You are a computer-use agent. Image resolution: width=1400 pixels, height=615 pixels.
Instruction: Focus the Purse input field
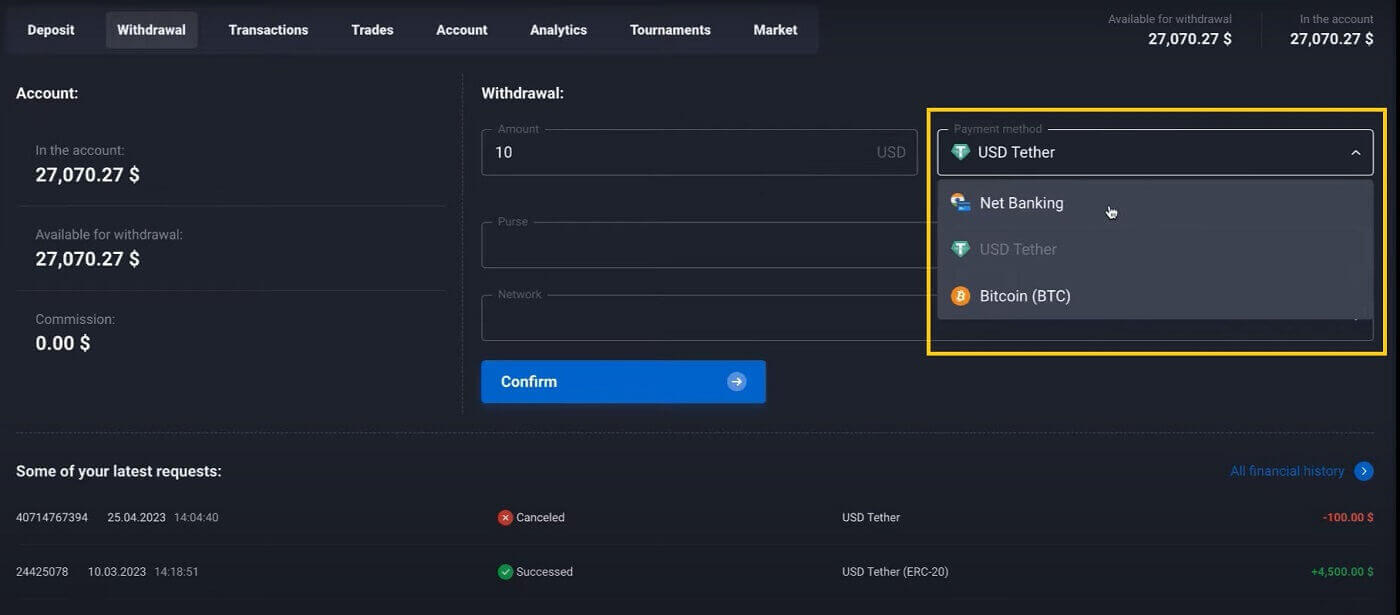click(700, 246)
